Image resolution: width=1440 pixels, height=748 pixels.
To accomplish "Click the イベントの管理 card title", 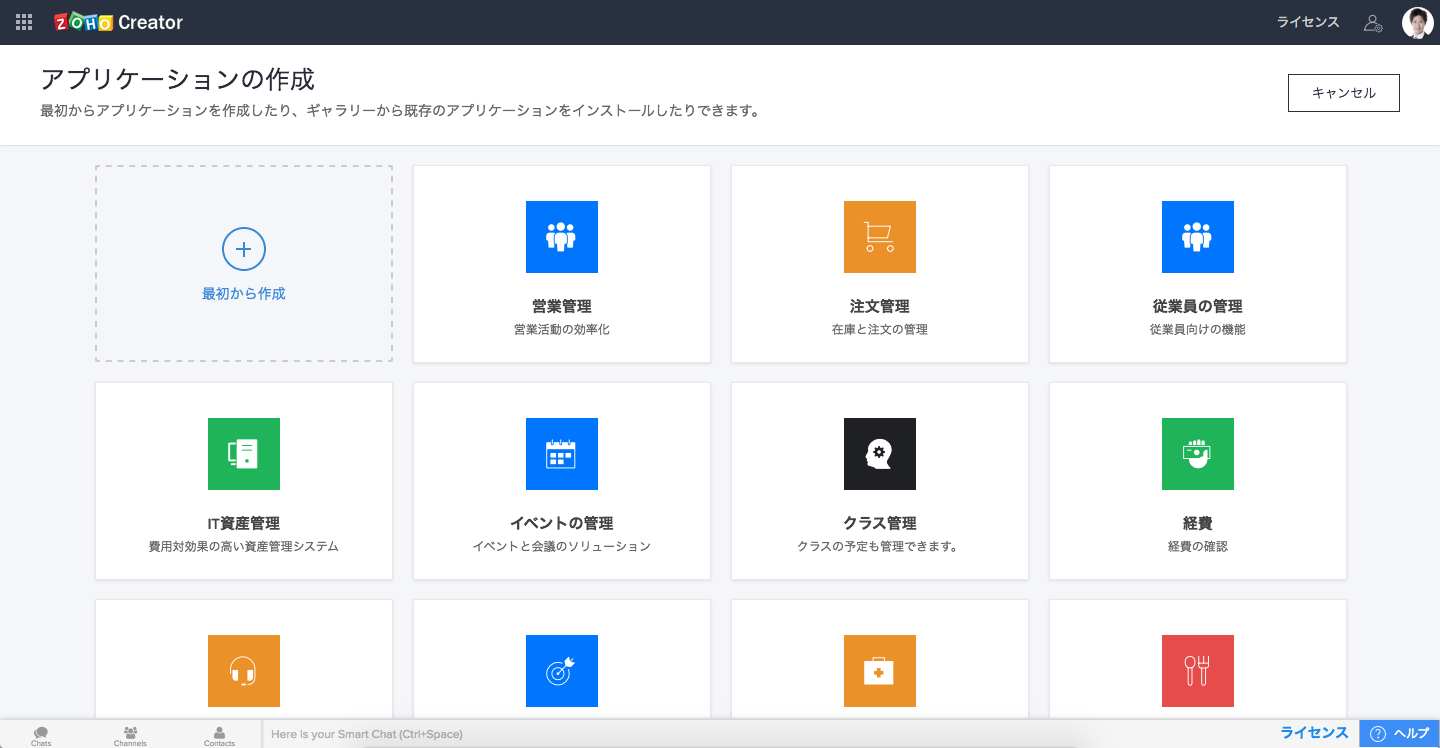I will 562,524.
